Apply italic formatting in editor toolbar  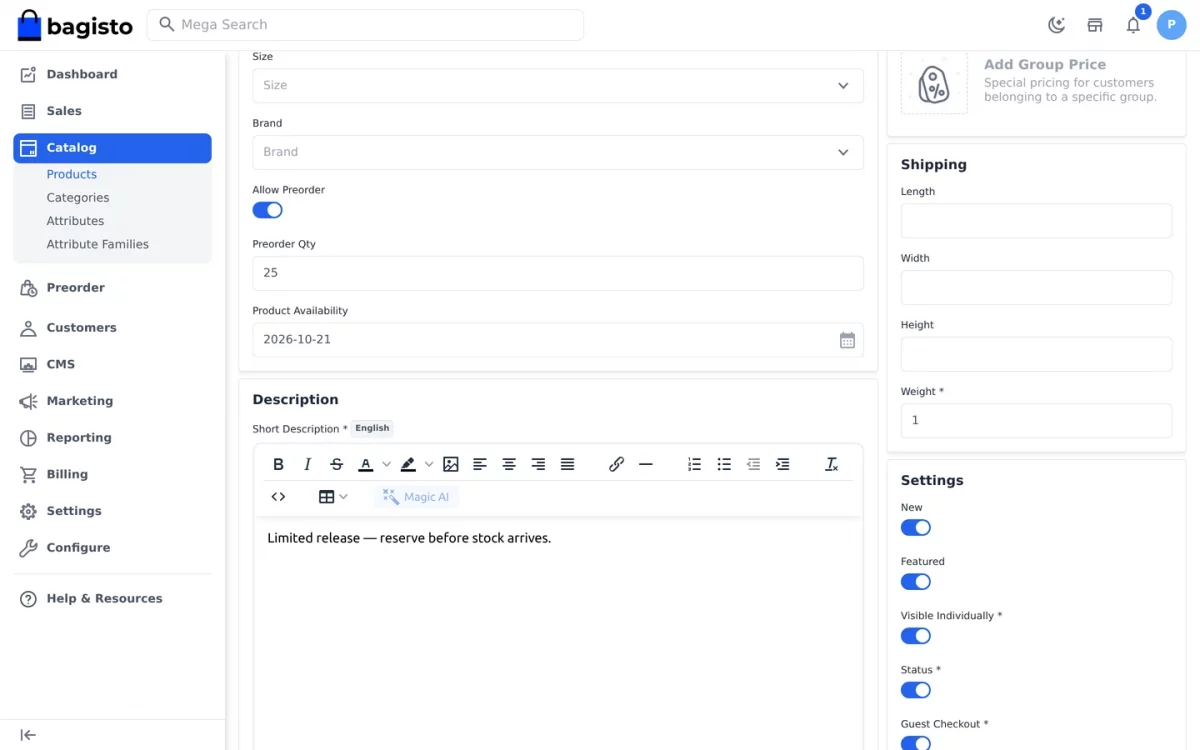(x=308, y=464)
